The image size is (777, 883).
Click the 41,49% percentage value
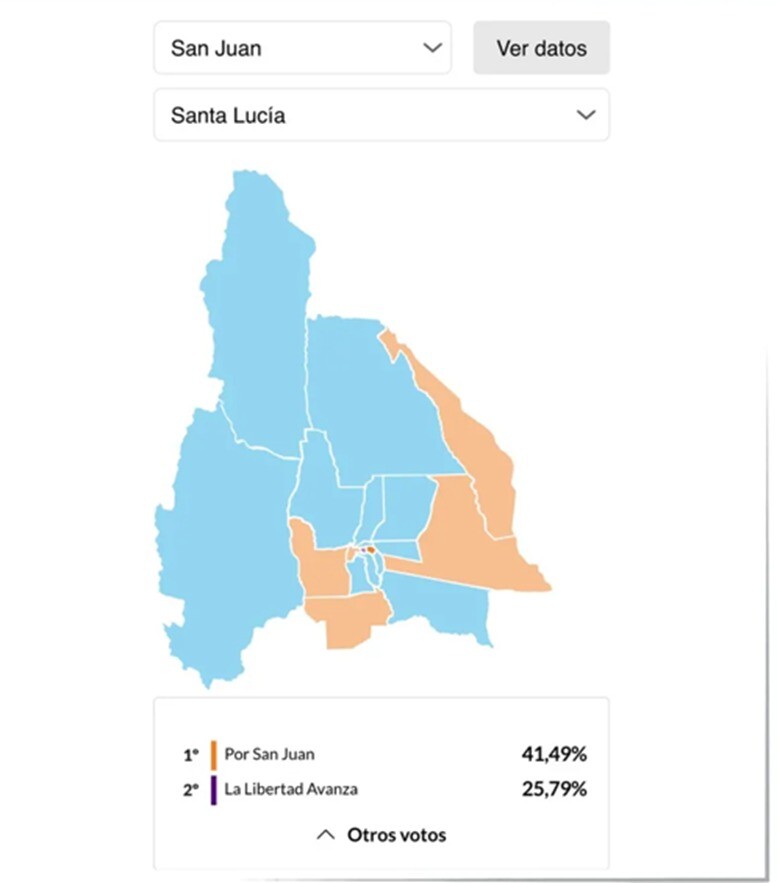pos(555,754)
